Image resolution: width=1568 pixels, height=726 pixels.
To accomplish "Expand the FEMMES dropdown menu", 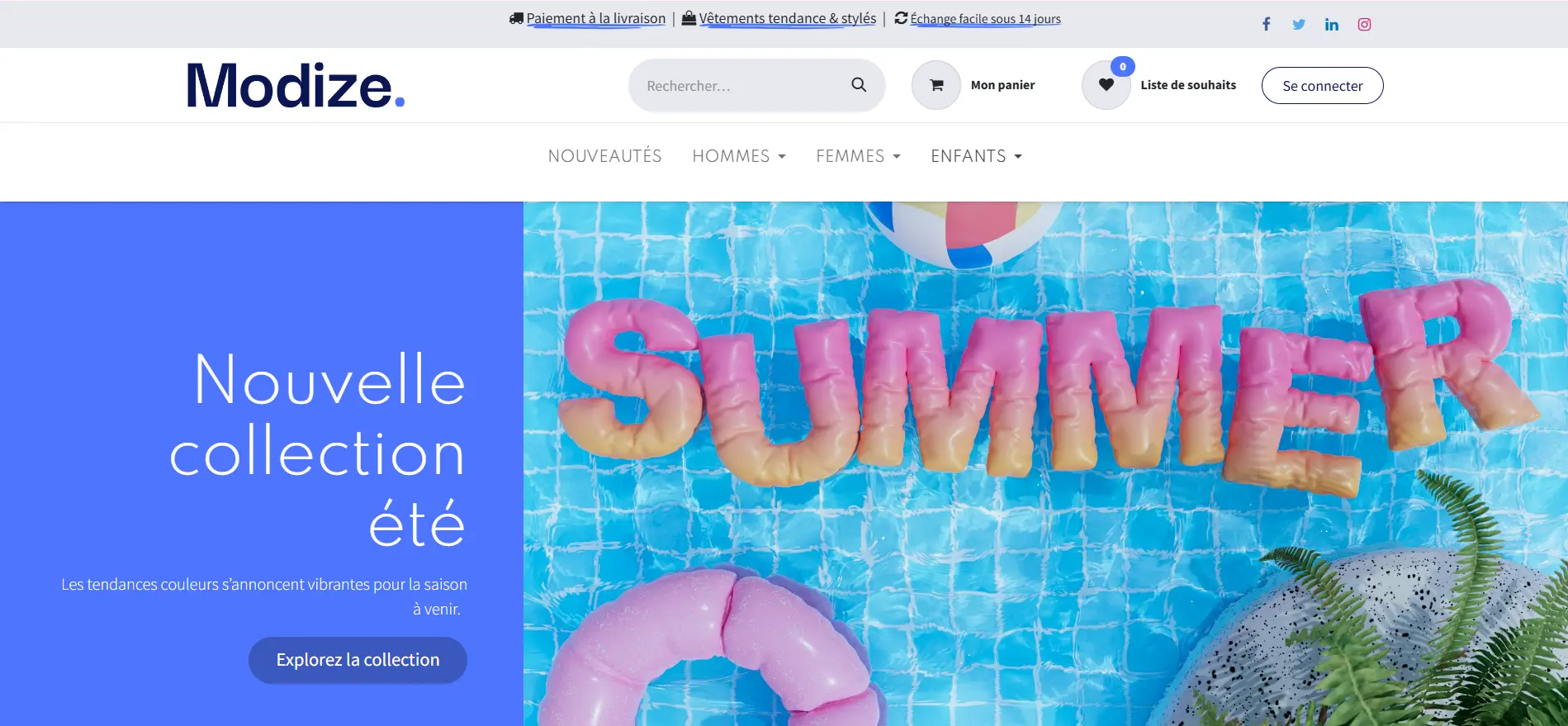I will [x=858, y=156].
